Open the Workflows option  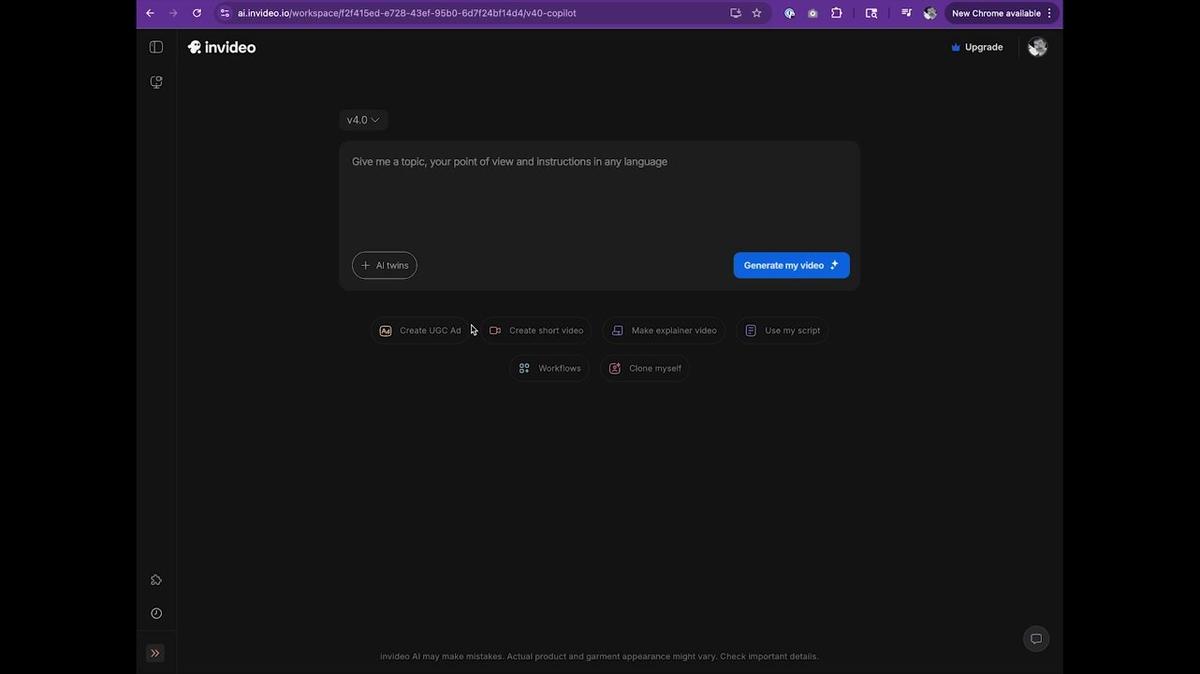click(549, 368)
